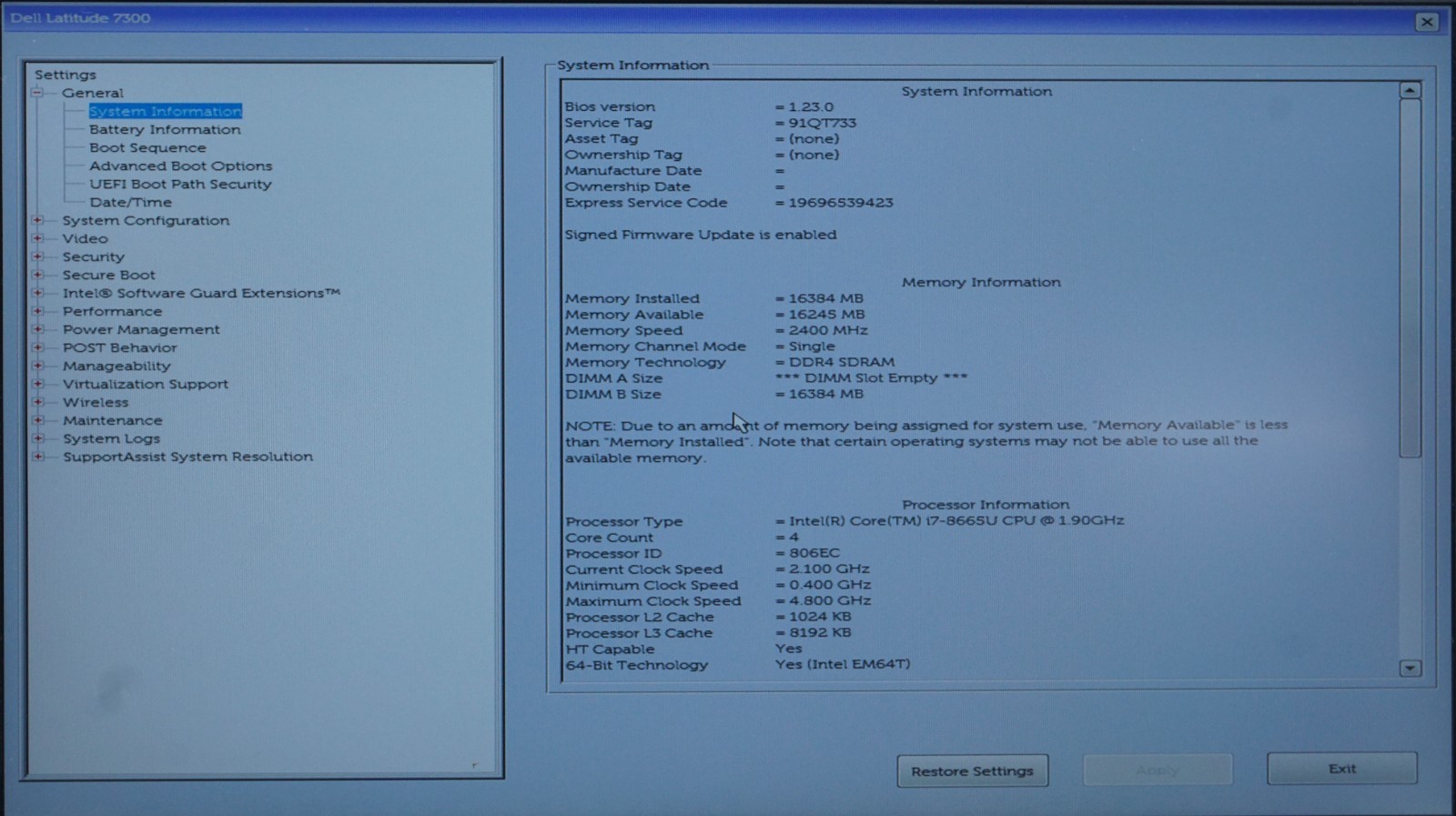This screenshot has height=816, width=1456.
Task: Select the General category label
Action: click(x=92, y=93)
